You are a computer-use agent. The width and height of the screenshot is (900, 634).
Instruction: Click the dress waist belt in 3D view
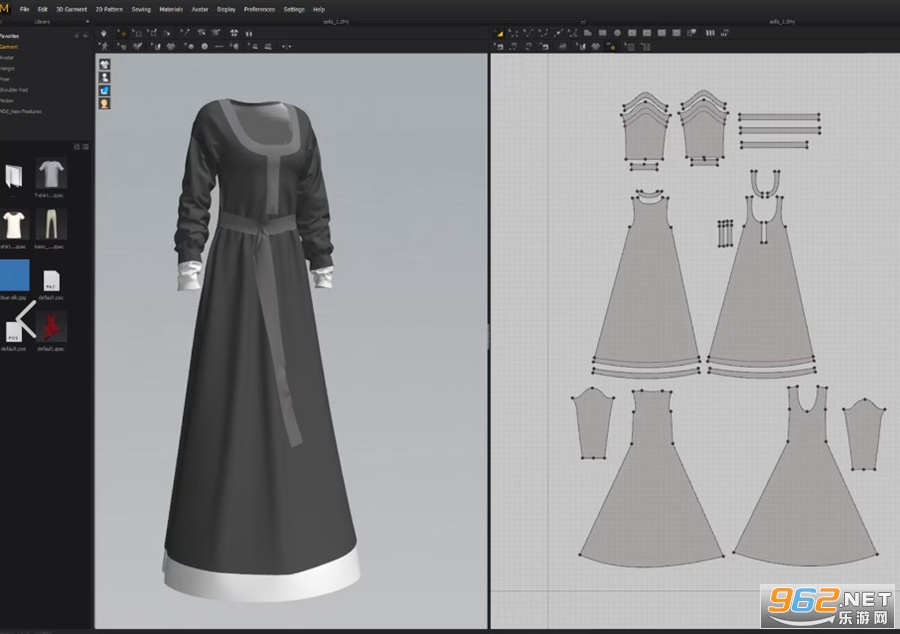coord(258,223)
